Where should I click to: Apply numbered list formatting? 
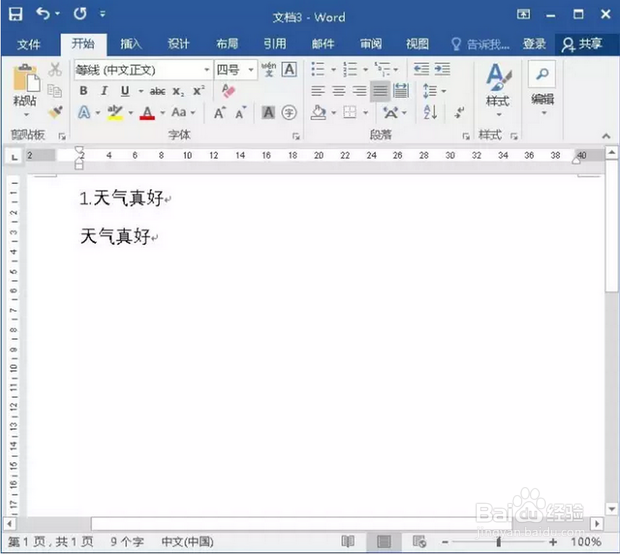click(x=350, y=69)
